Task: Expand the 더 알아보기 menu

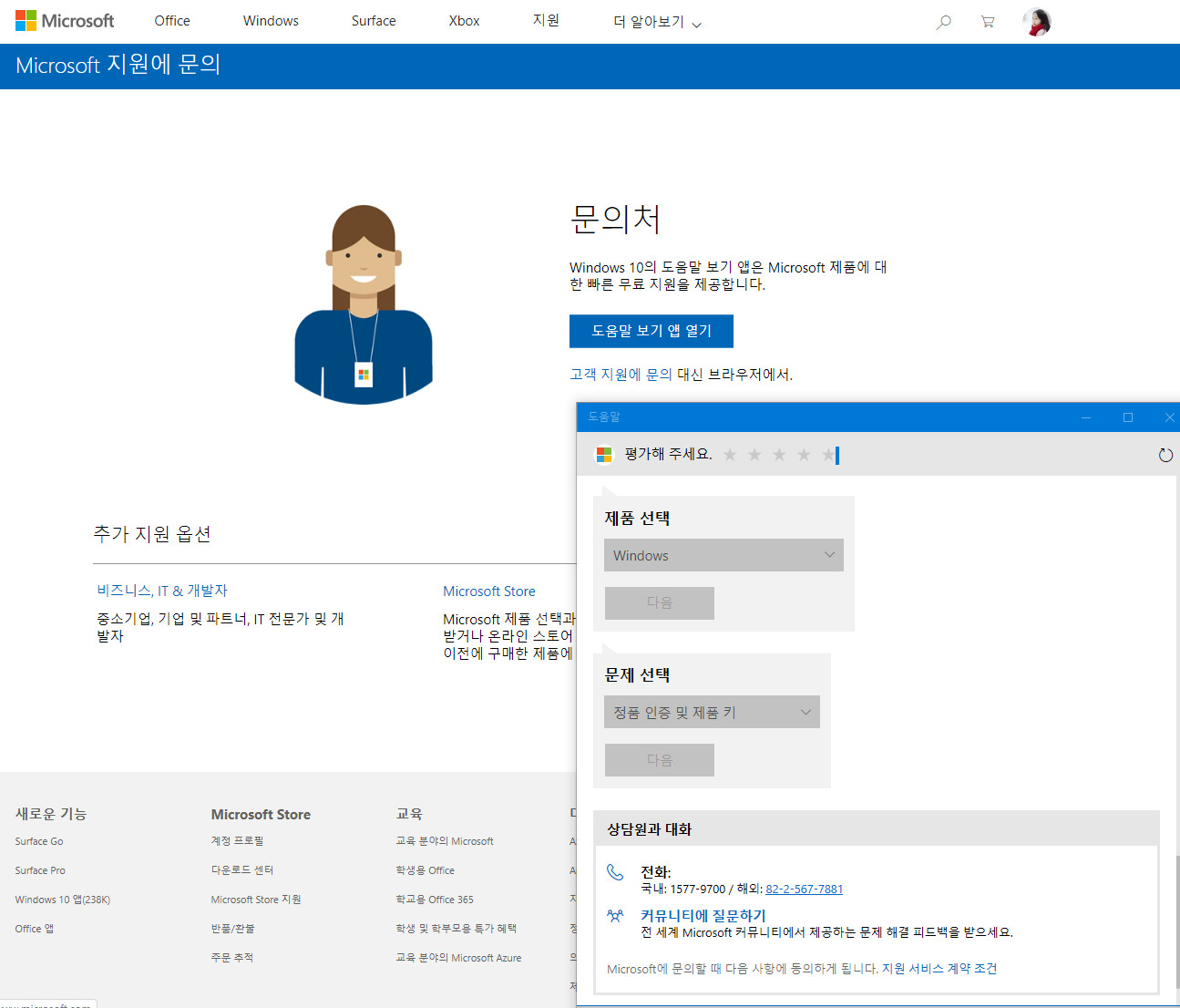Action: [x=657, y=22]
